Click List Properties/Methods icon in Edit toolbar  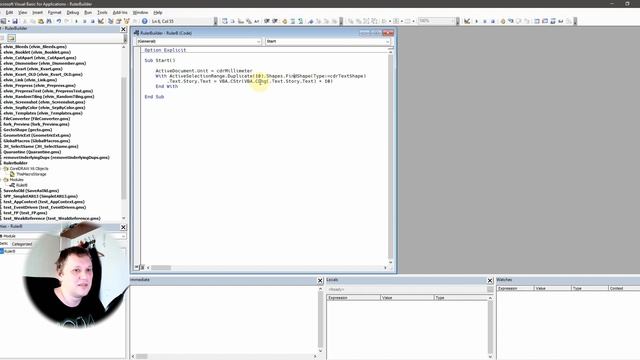(x=225, y=21)
